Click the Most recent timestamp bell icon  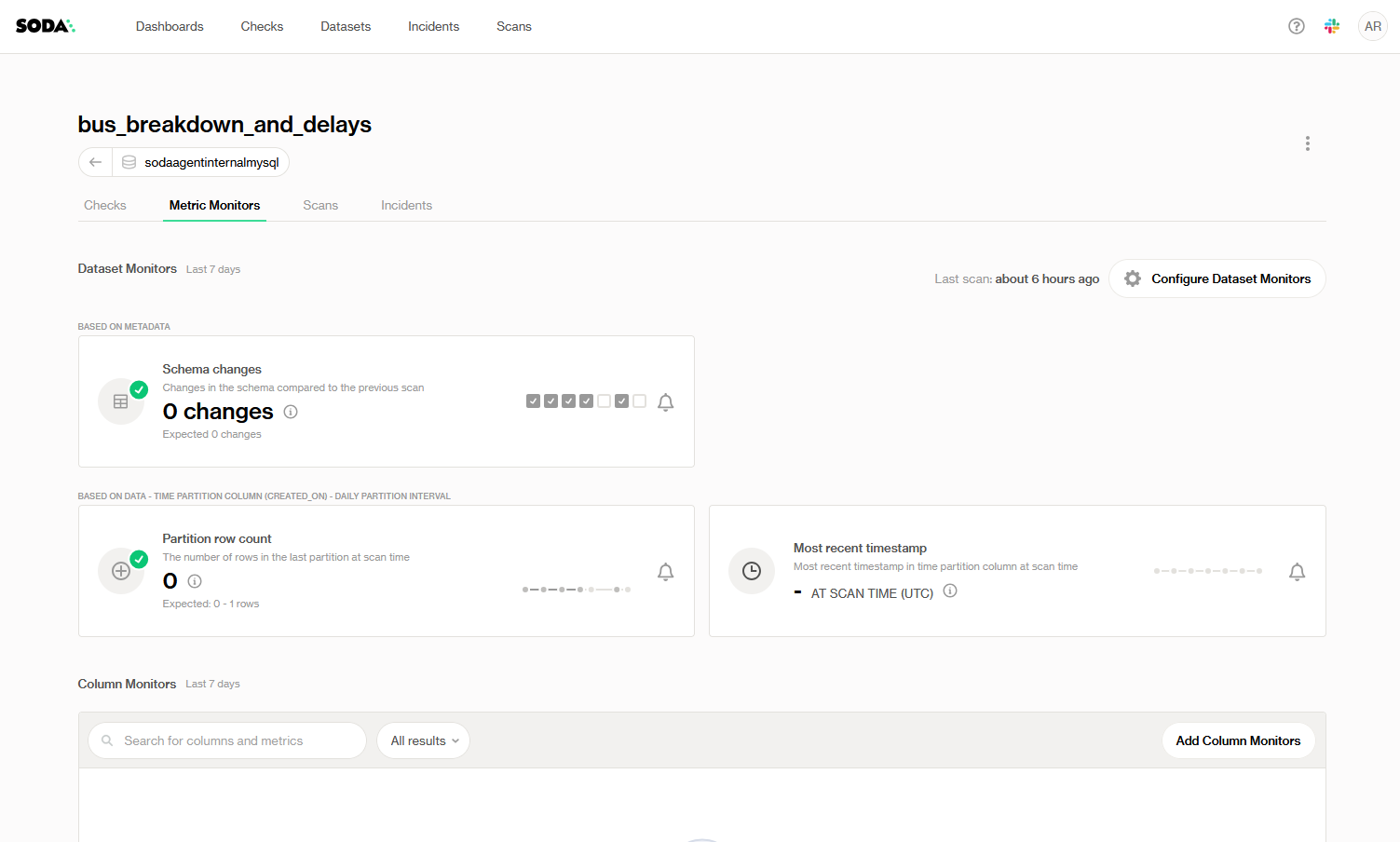pyautogui.click(x=1296, y=572)
